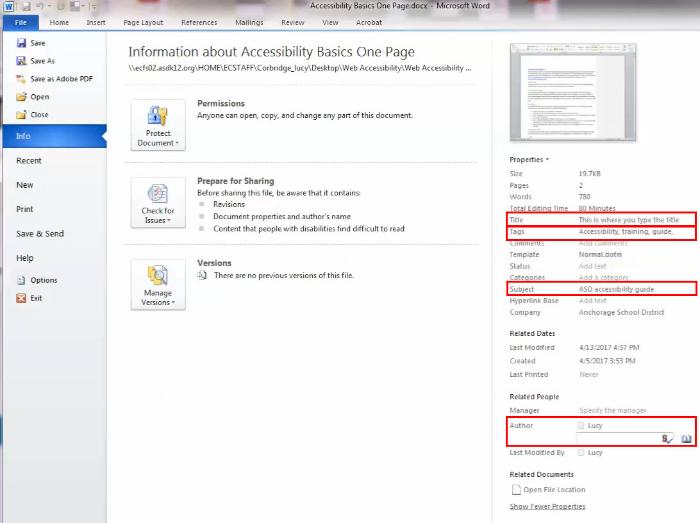Click Document properties and author's name line
This screenshot has height=523, width=700.
(282, 216)
